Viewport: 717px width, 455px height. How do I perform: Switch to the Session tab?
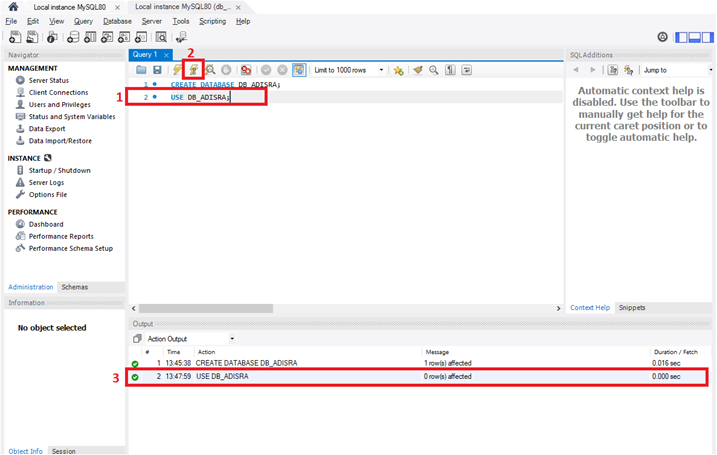pos(64,451)
